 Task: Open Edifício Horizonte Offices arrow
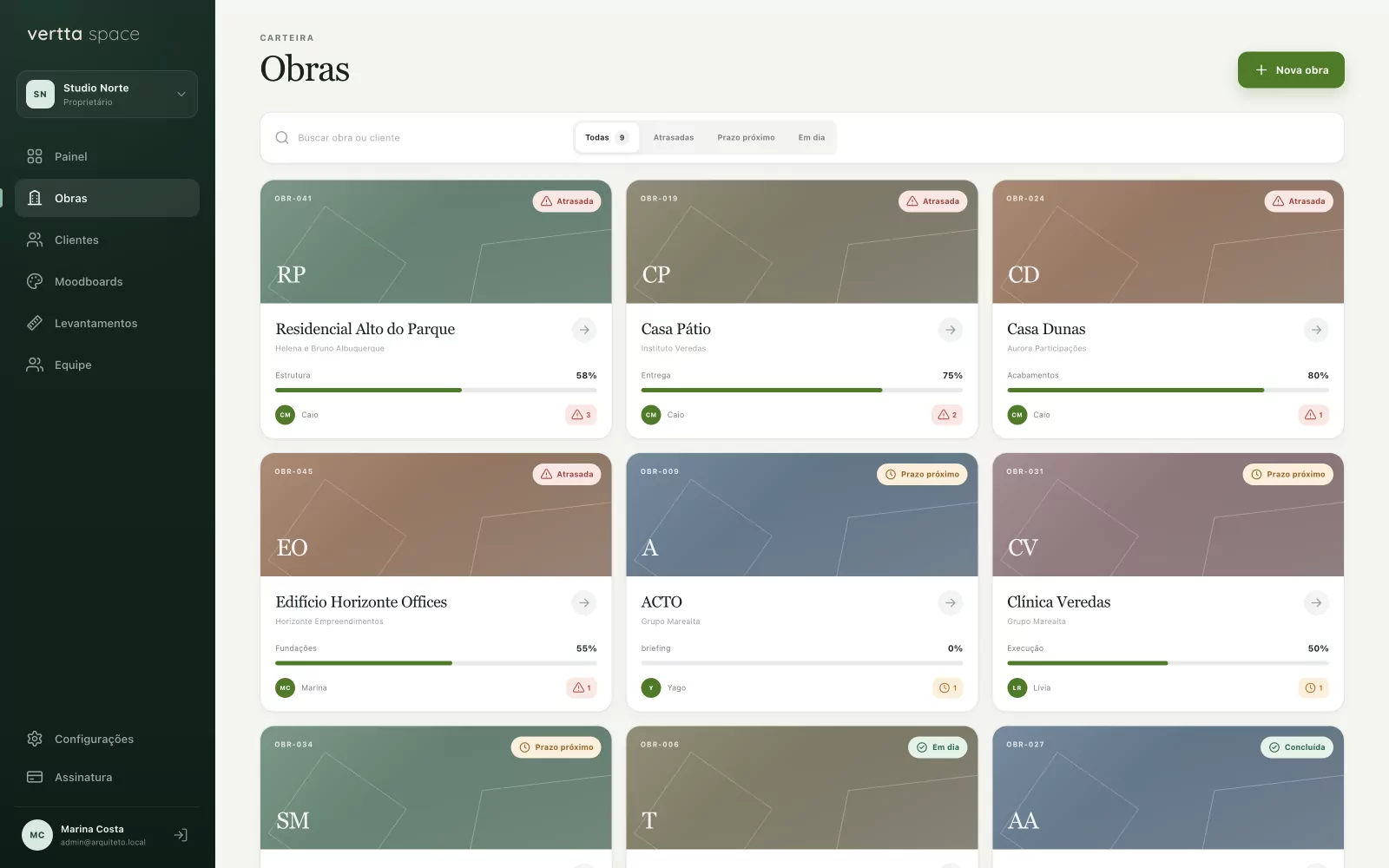[x=584, y=602]
